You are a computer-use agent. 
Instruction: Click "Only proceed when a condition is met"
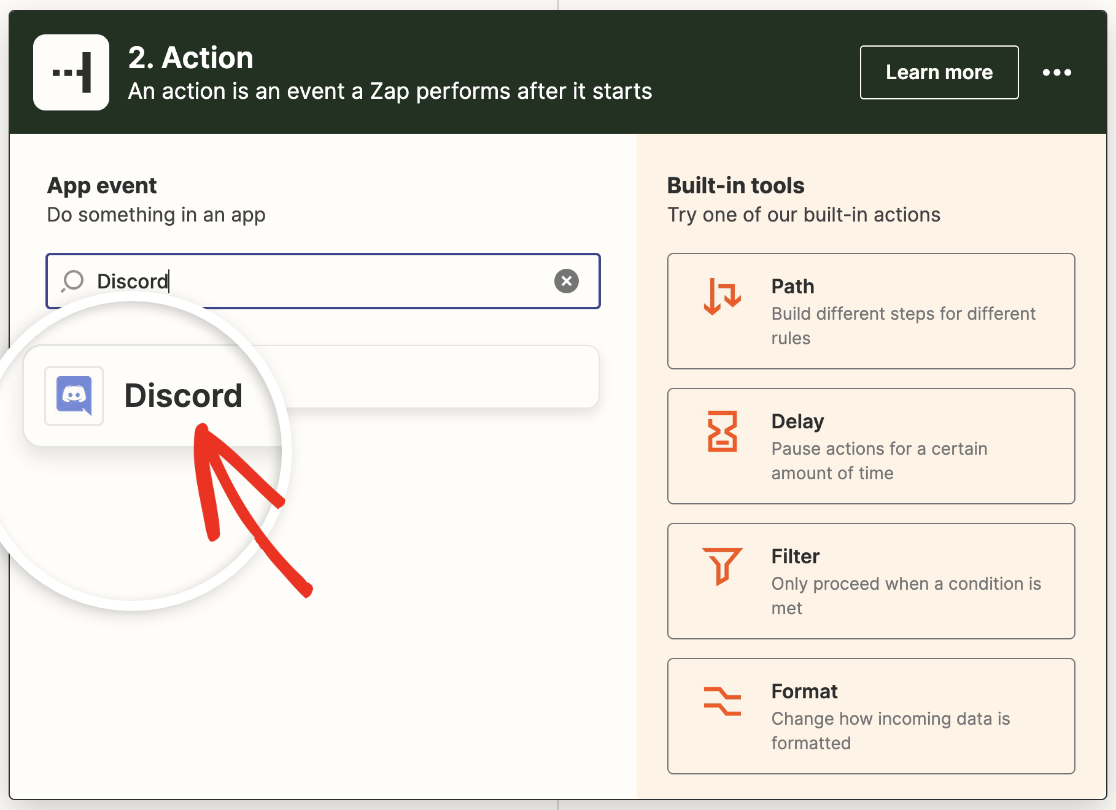tap(906, 596)
